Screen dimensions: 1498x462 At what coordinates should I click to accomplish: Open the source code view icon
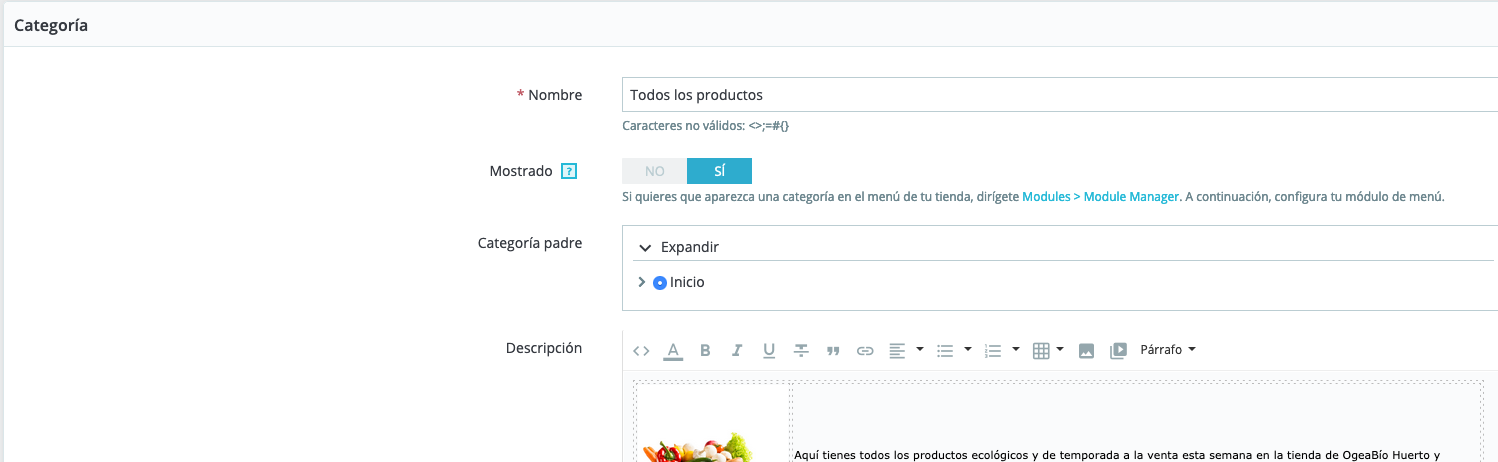[641, 351]
